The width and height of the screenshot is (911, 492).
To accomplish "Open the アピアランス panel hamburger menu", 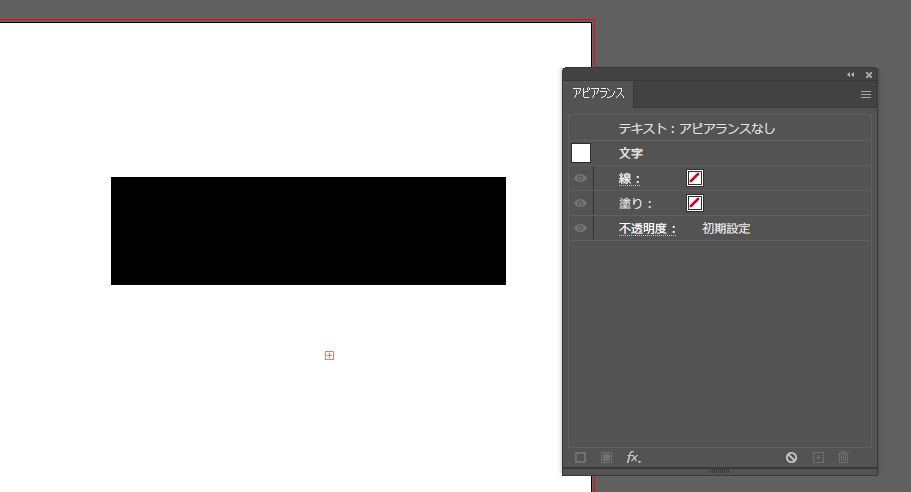I will pos(866,95).
